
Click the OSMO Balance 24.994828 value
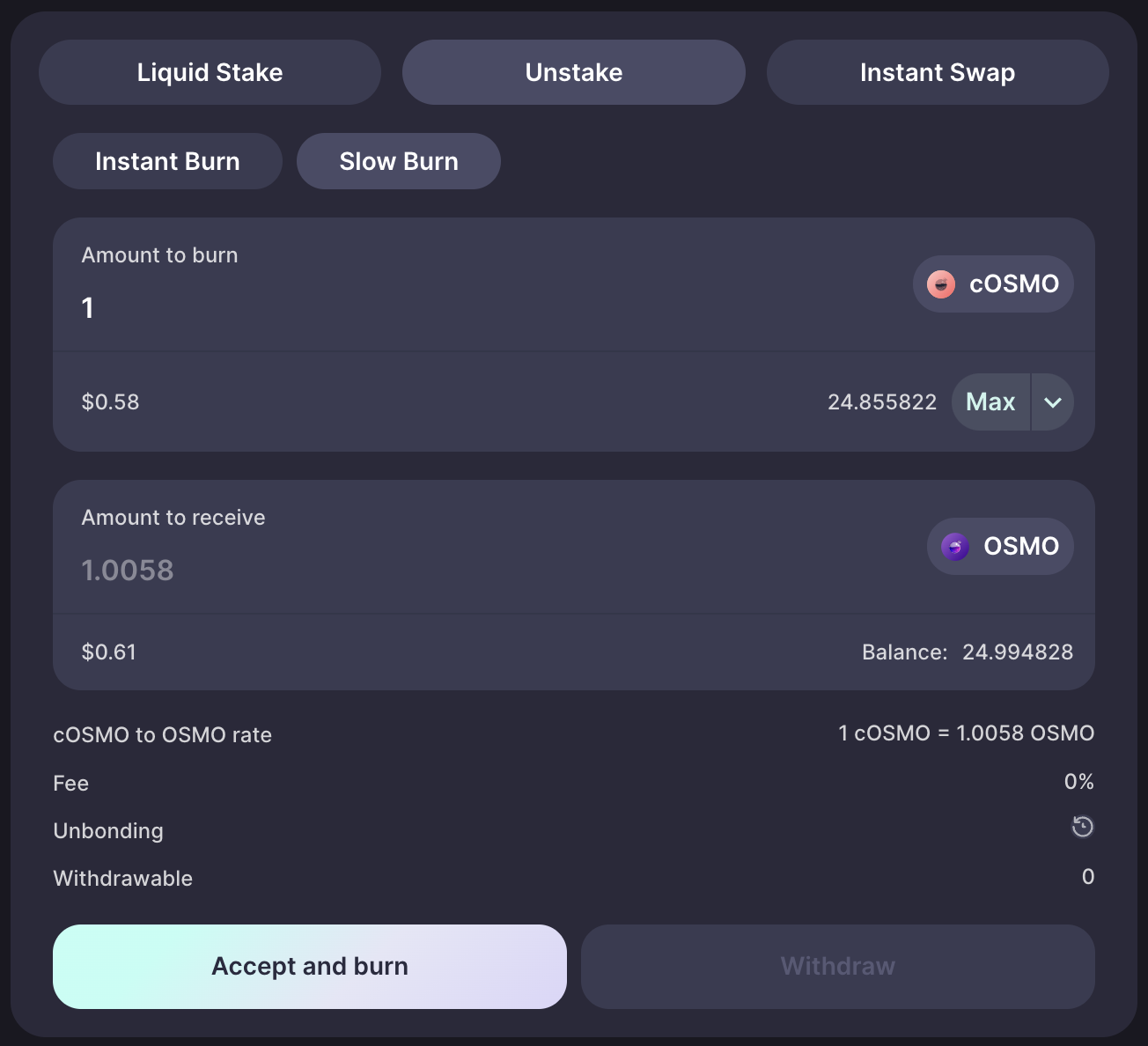pos(1018,652)
